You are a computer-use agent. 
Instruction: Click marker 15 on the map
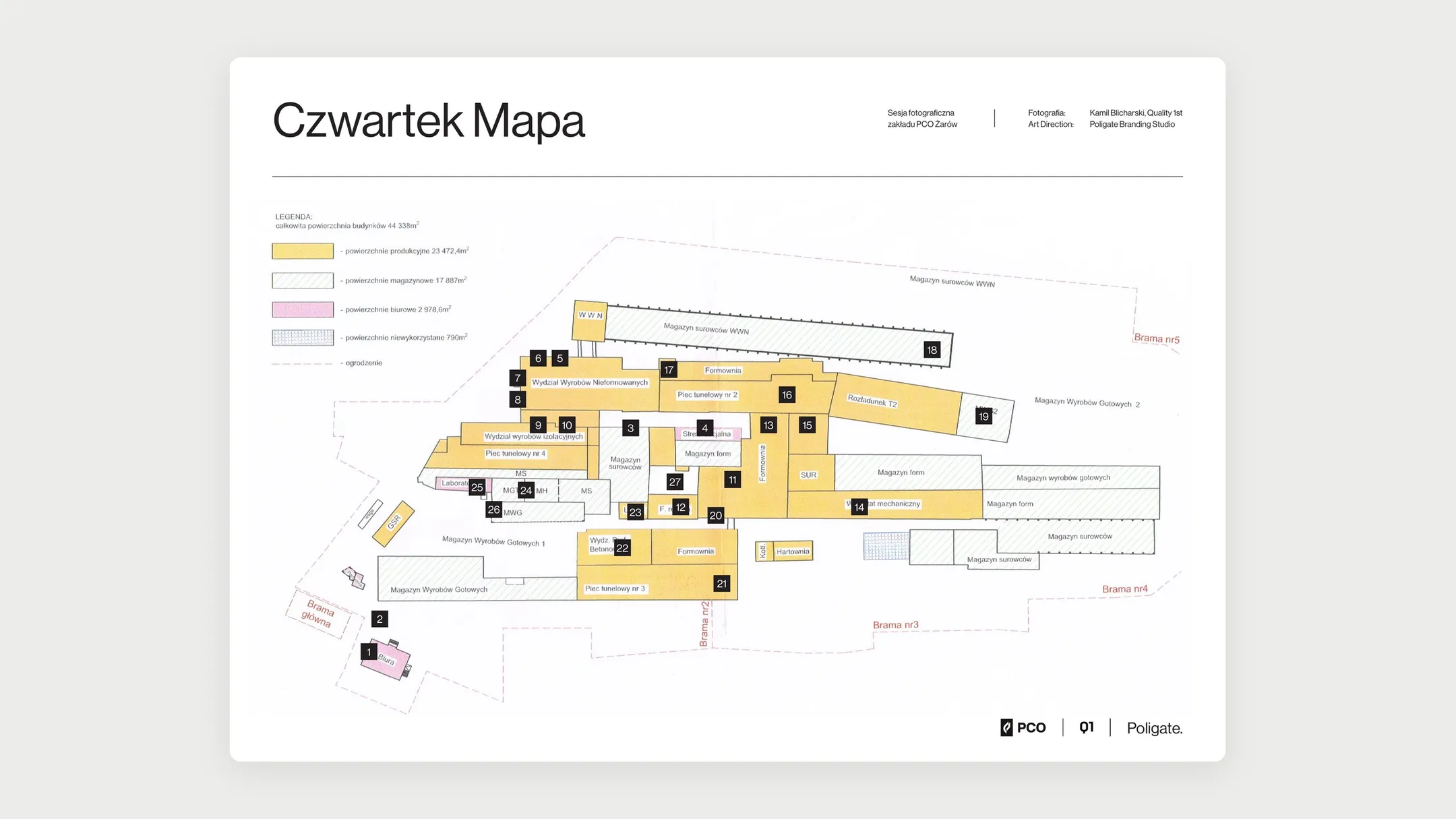[808, 425]
